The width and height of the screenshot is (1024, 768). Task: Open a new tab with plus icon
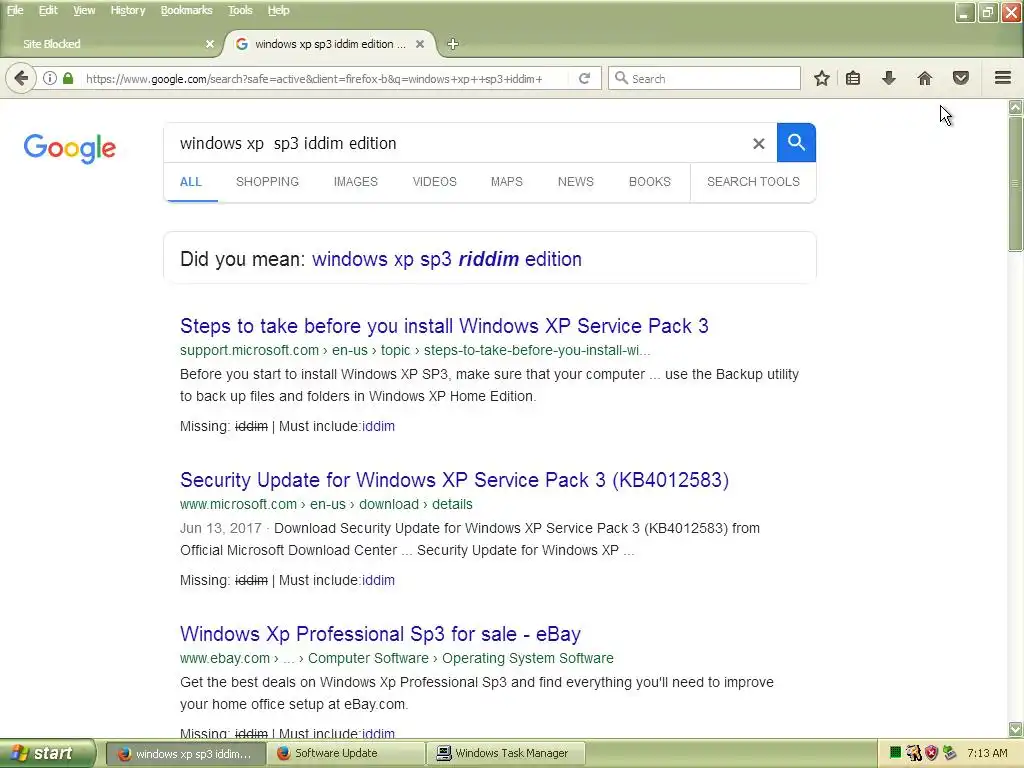(x=453, y=44)
